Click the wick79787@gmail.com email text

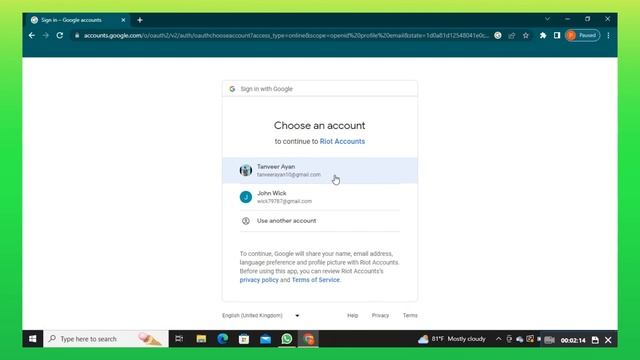[284, 201]
